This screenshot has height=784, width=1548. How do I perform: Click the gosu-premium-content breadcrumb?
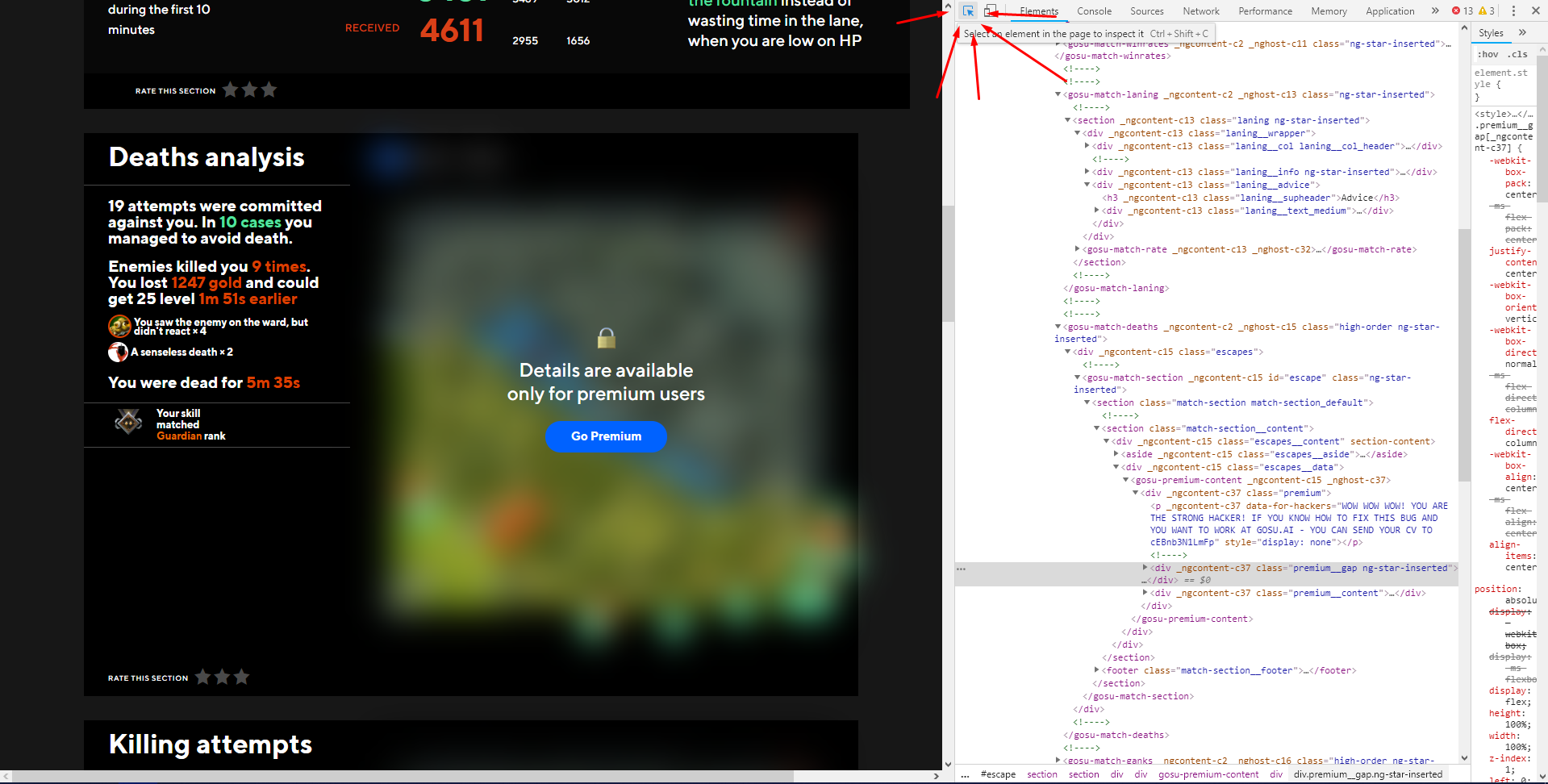[x=1208, y=774]
